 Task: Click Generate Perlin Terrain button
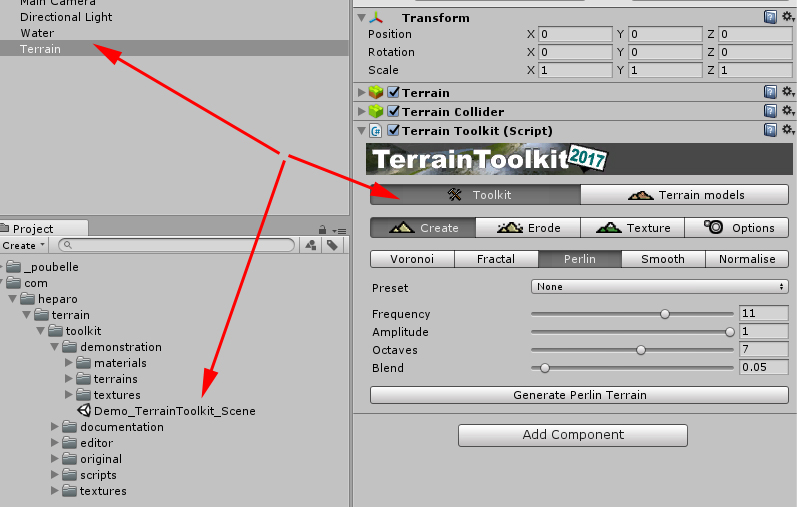579,395
